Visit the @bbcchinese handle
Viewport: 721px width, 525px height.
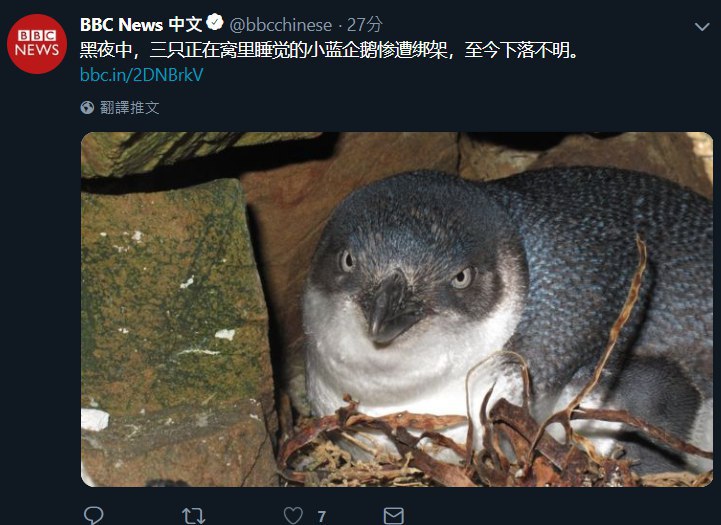pos(280,25)
